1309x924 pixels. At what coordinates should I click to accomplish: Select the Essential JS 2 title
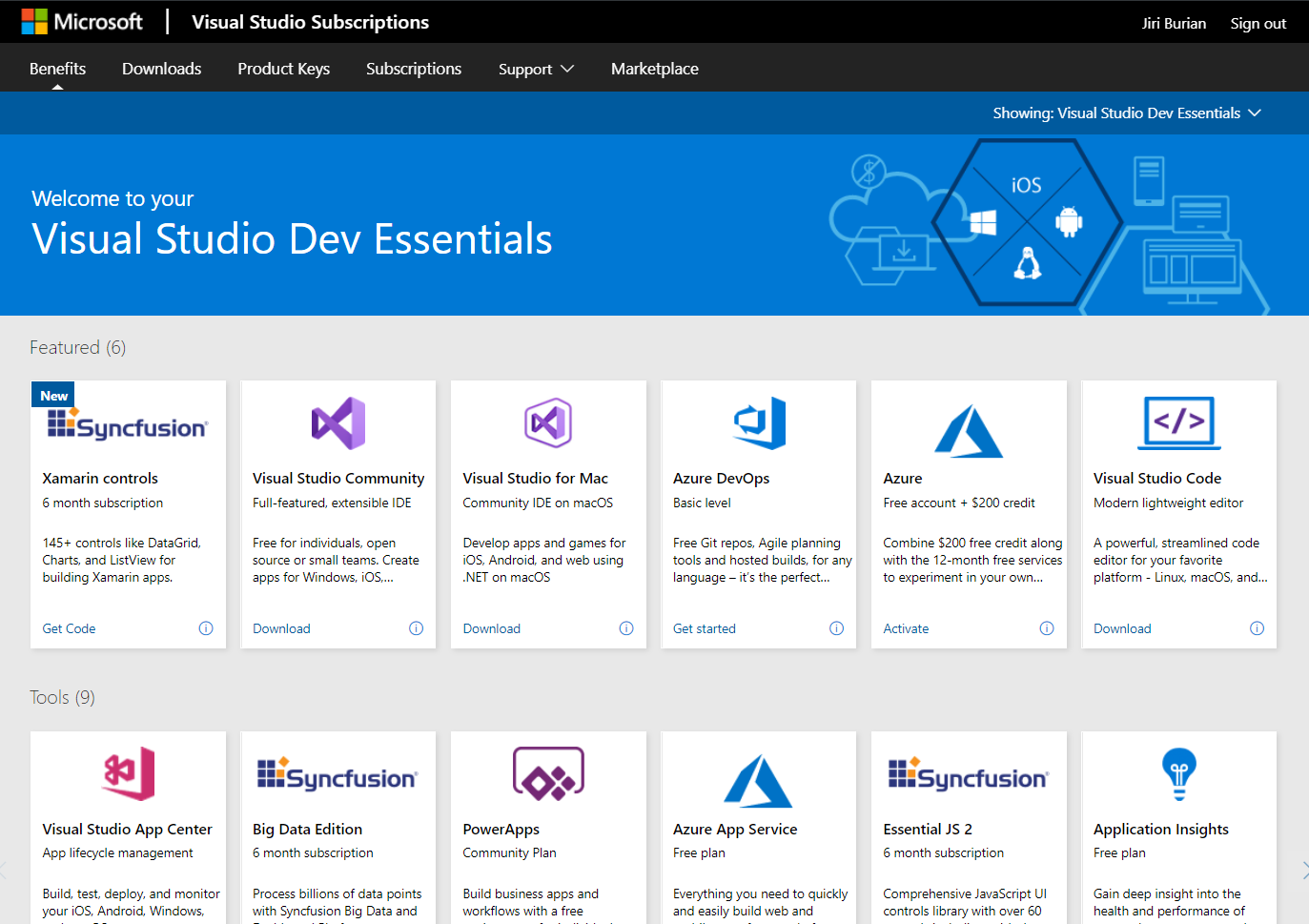(928, 830)
